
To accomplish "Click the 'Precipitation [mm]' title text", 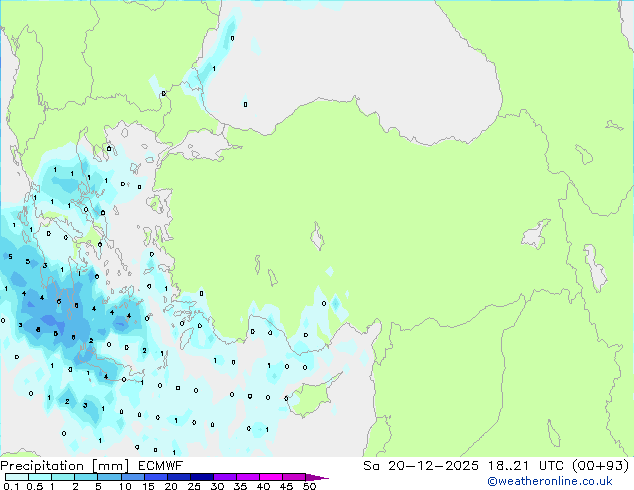I will click(x=65, y=466).
